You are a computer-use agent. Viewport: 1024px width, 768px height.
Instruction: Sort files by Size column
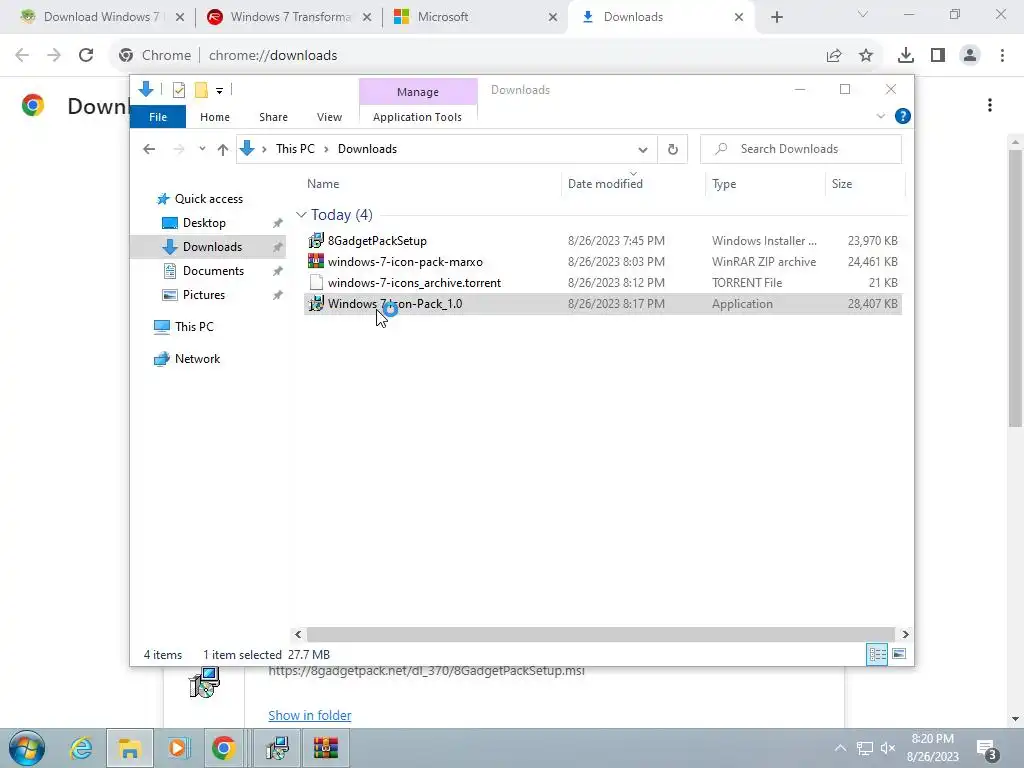(x=842, y=184)
